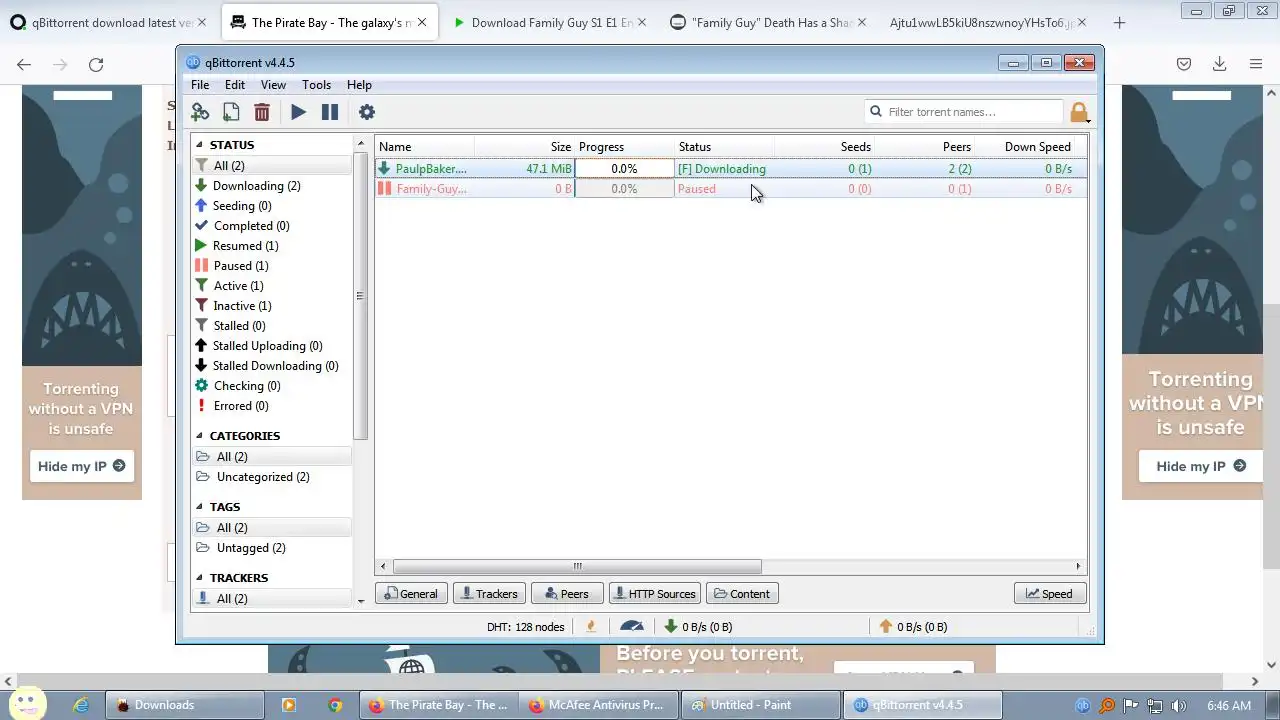Pause the selected torrent with pause icon

pyautogui.click(x=330, y=112)
